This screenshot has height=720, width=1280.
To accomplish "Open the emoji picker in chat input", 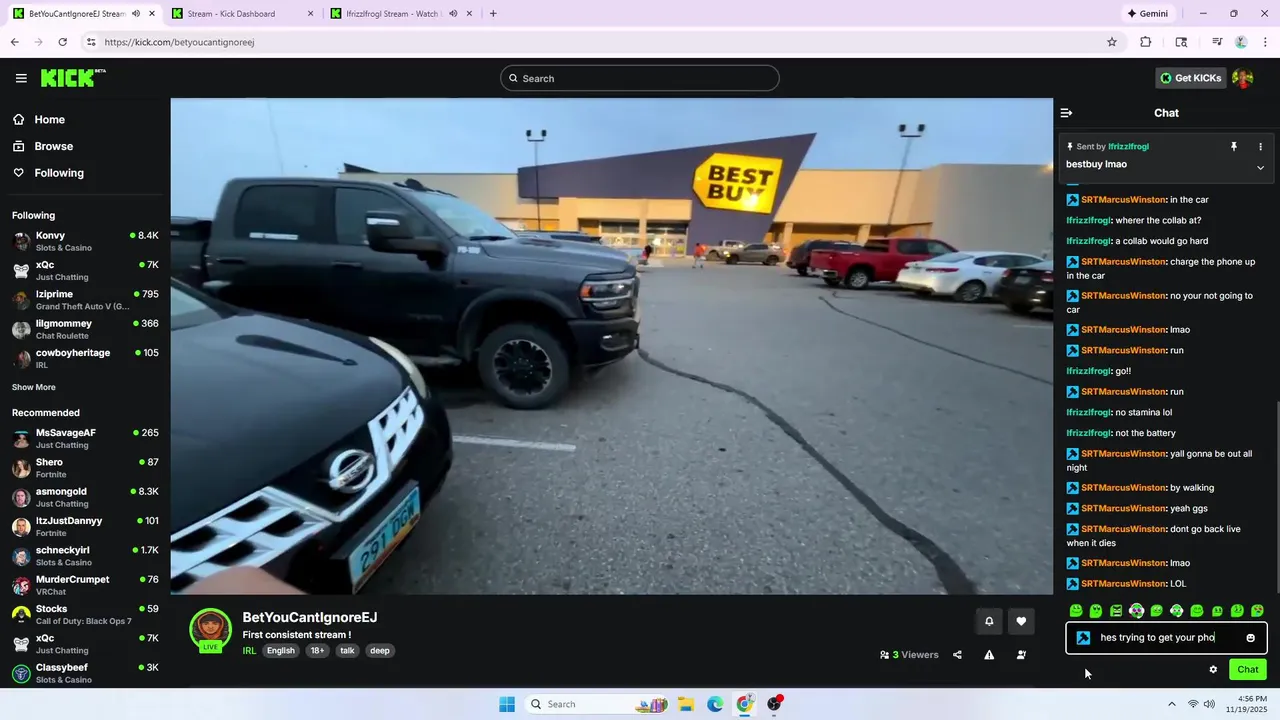I will click(x=1250, y=638).
